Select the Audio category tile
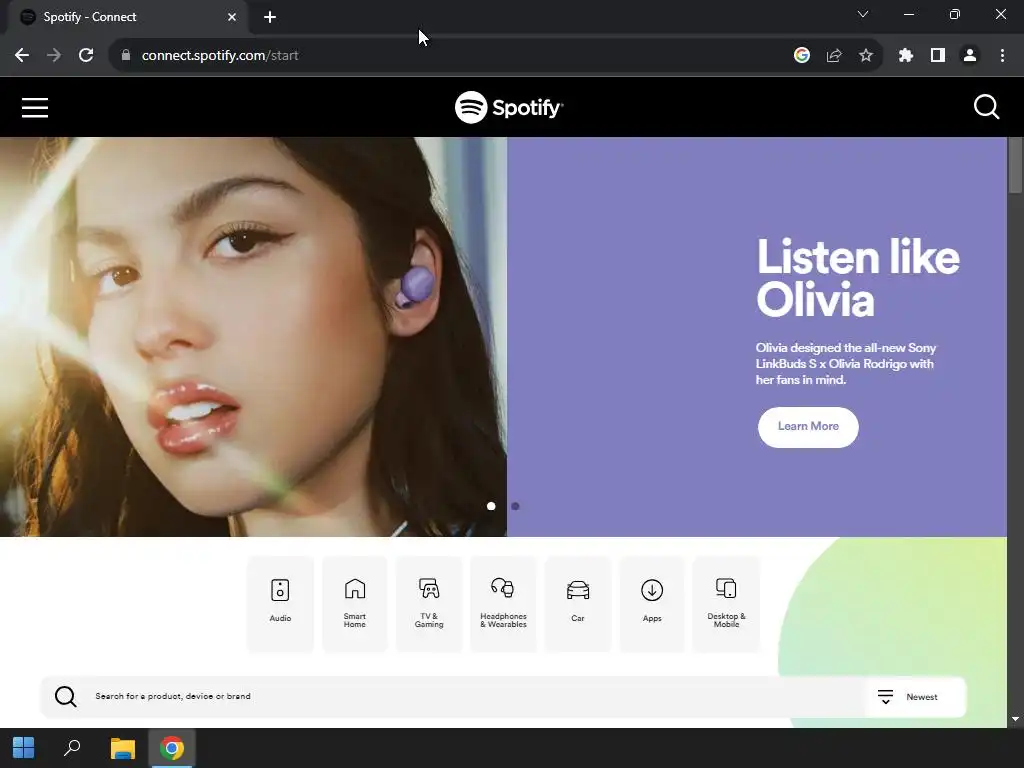 click(280, 603)
